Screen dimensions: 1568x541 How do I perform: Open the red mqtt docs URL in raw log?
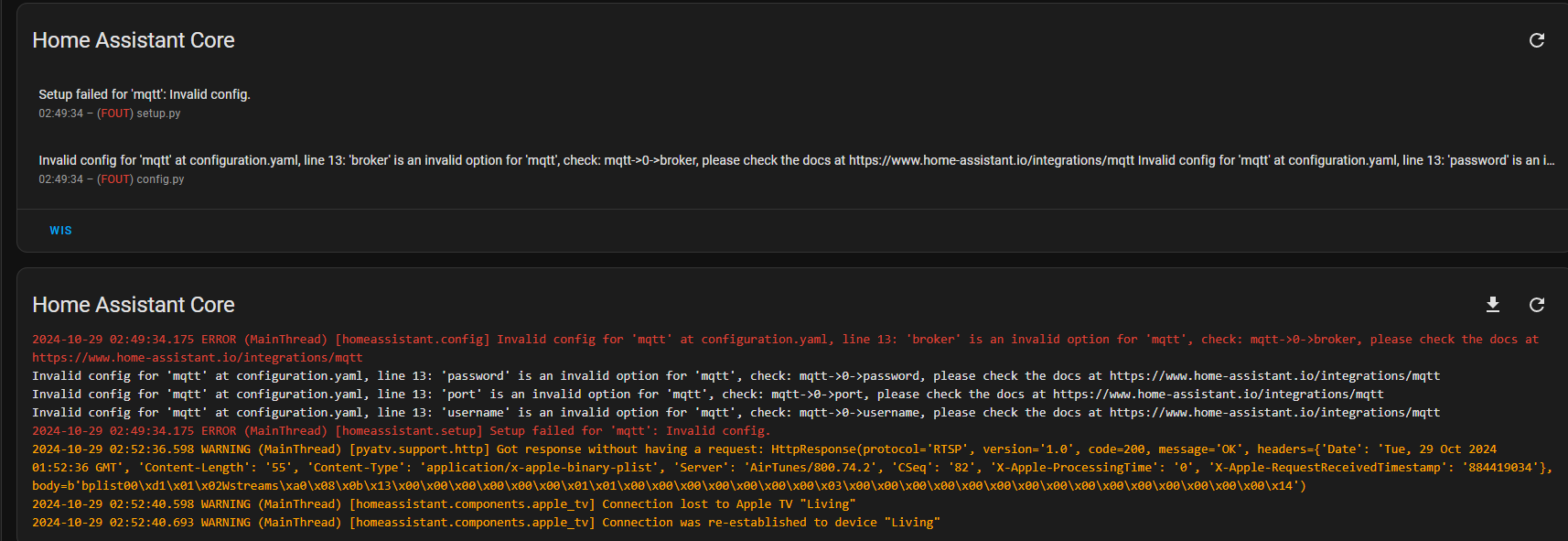(x=197, y=358)
